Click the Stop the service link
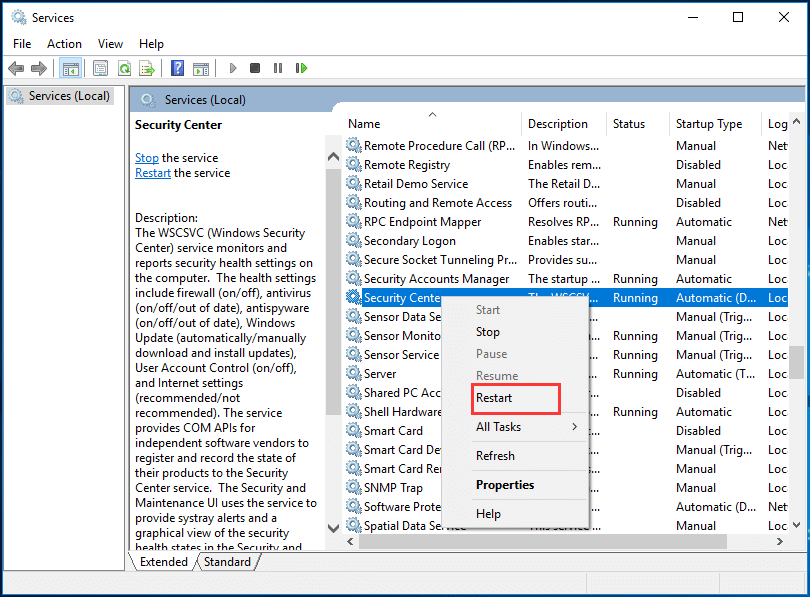 (147, 158)
